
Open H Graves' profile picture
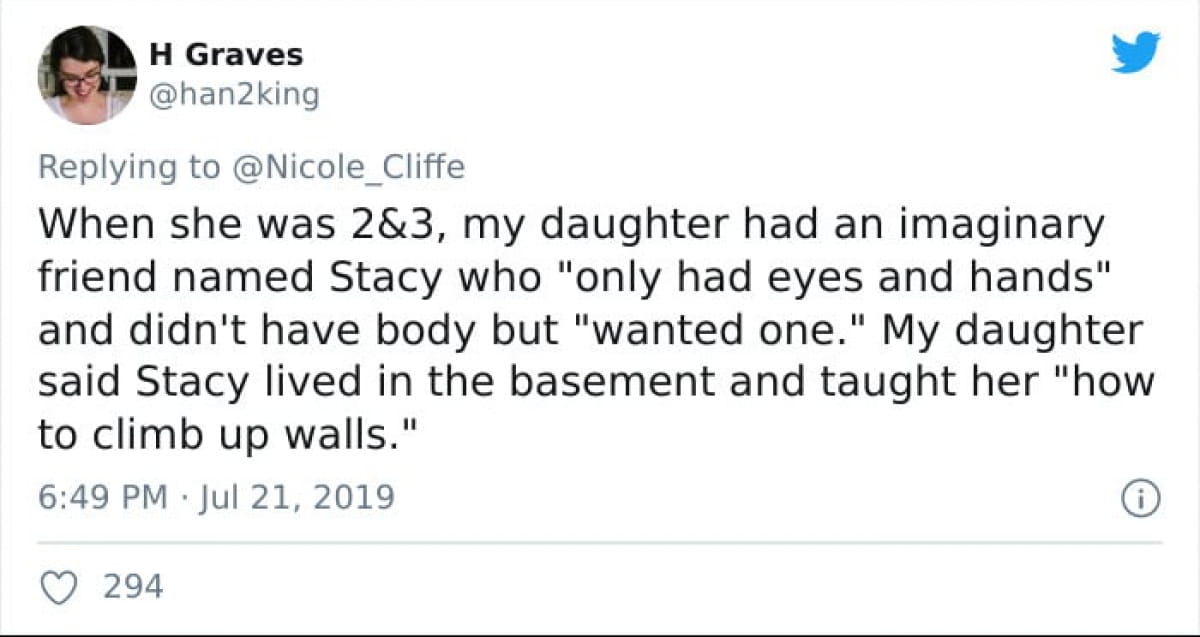pyautogui.click(x=87, y=75)
